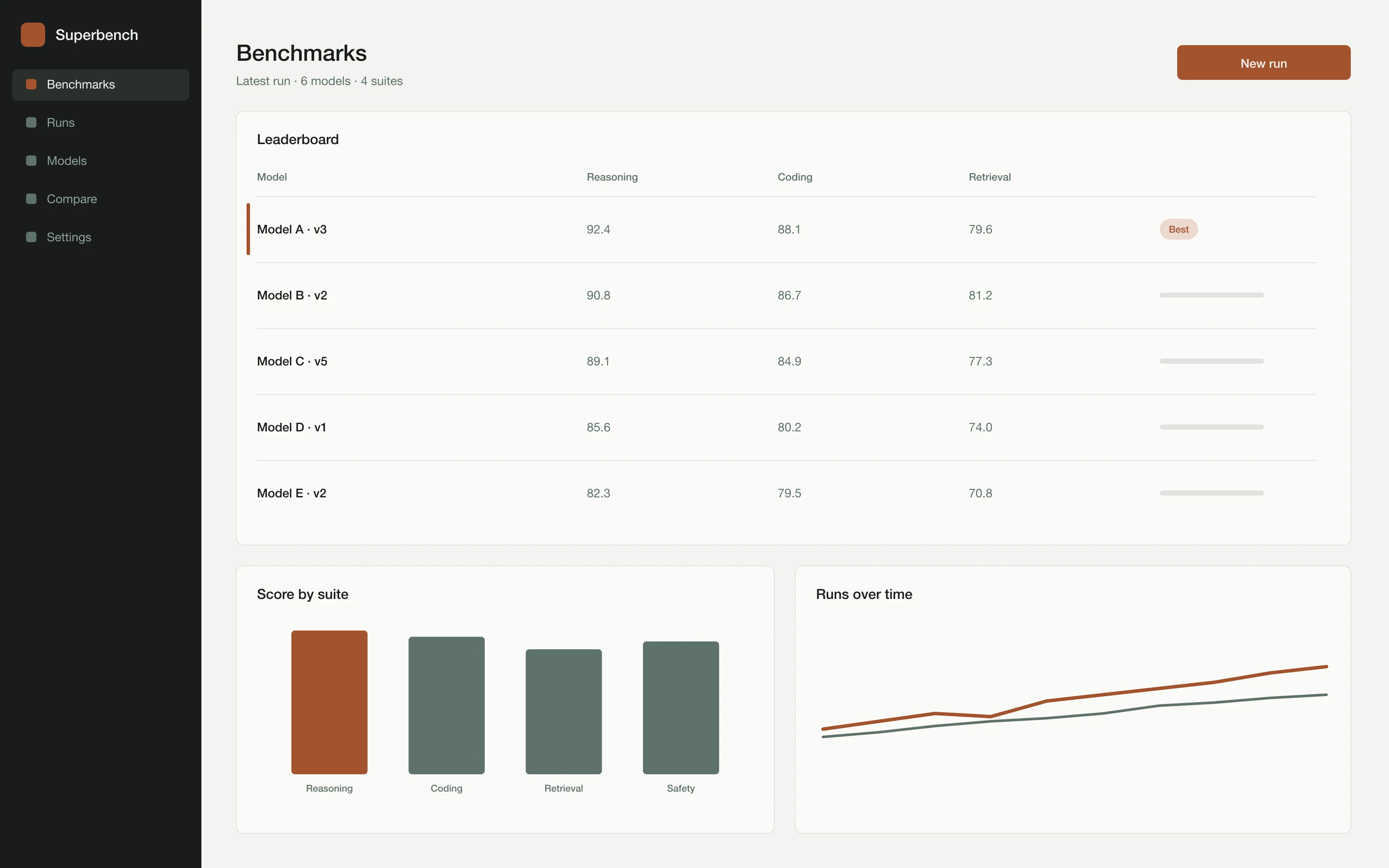Click Model B coding score 86.7
The width and height of the screenshot is (1389, 868).
click(x=789, y=295)
